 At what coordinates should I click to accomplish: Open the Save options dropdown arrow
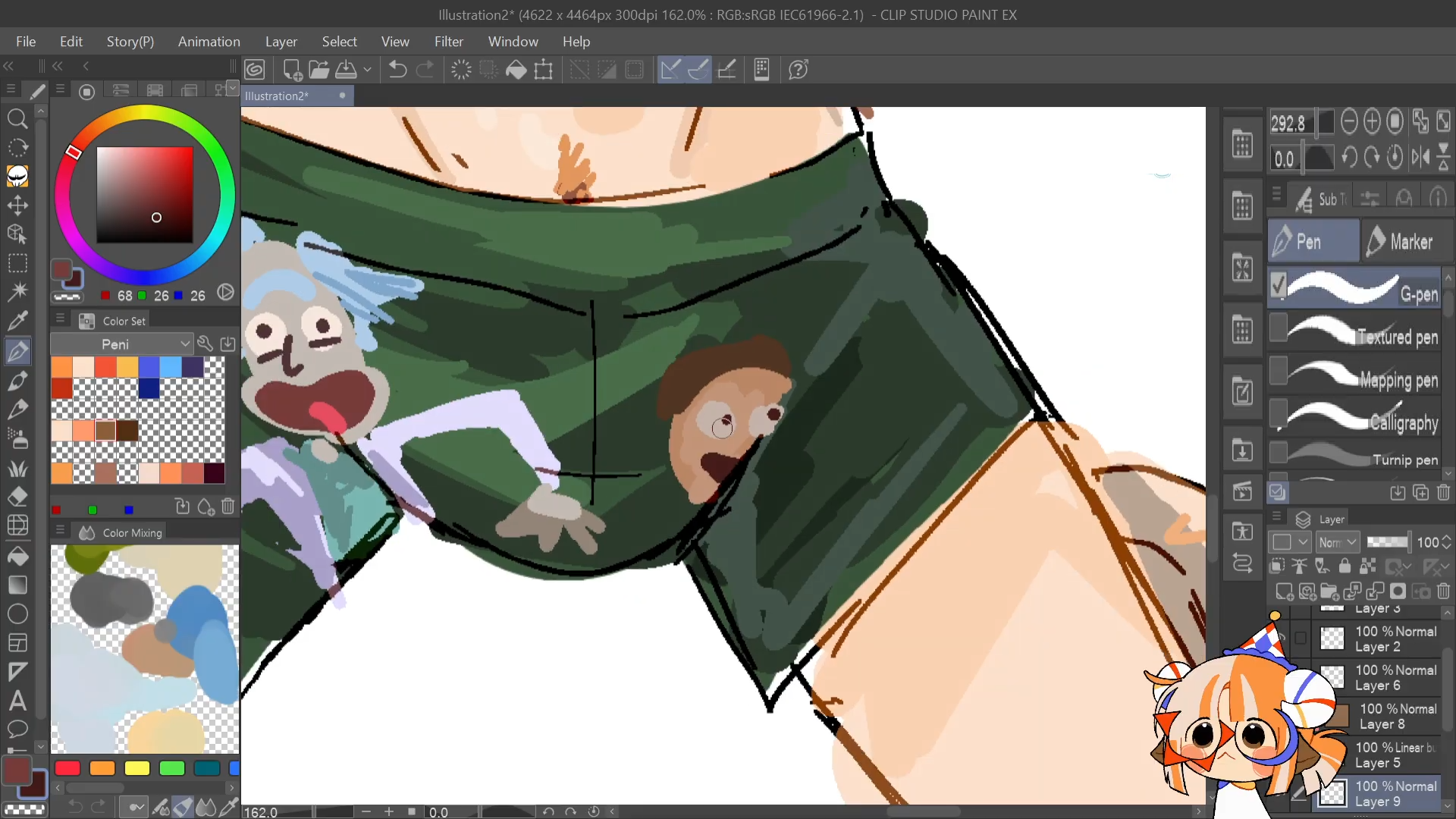click(x=368, y=70)
